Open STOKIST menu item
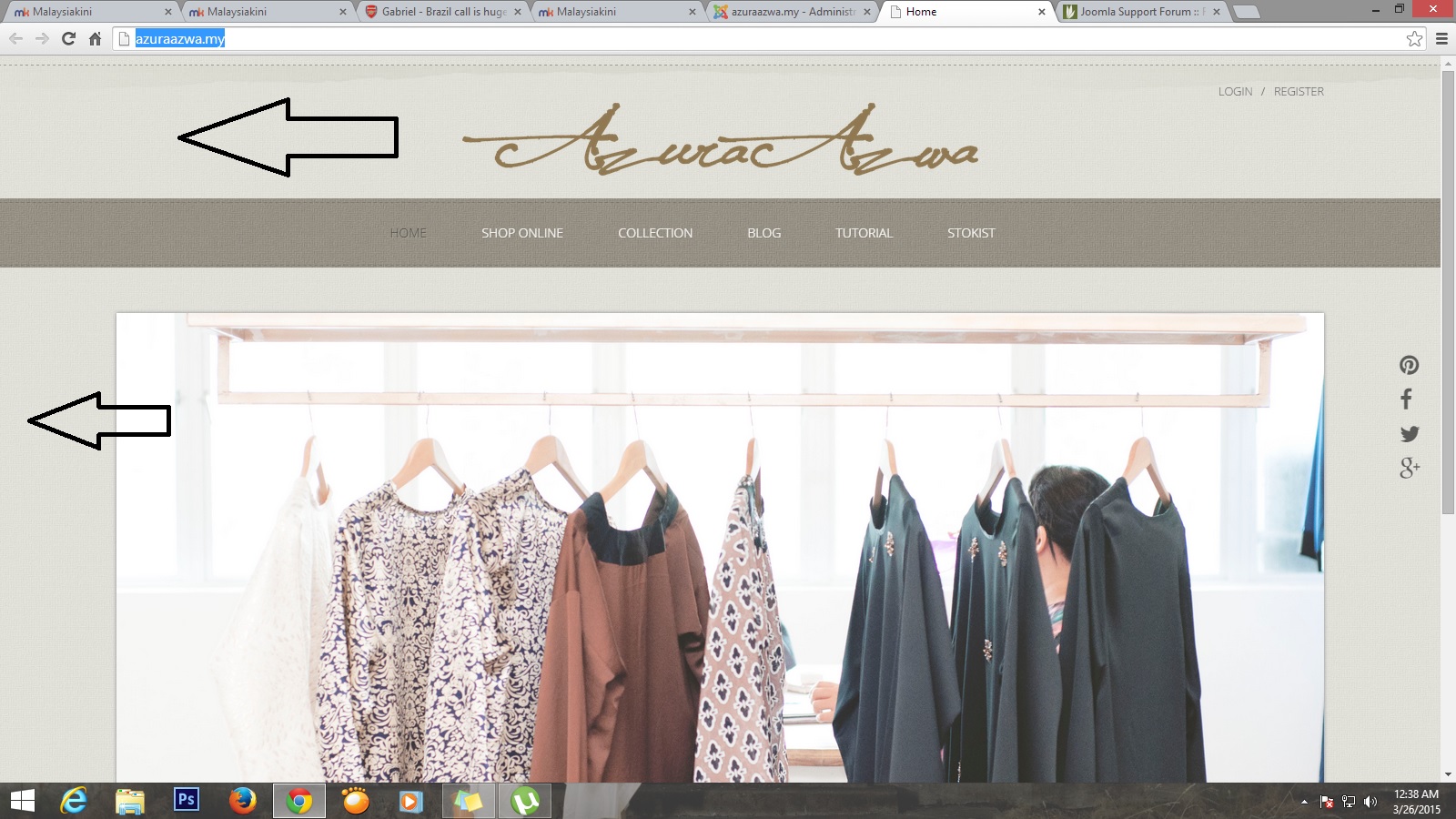Viewport: 1456px width, 819px height. pyautogui.click(x=971, y=233)
